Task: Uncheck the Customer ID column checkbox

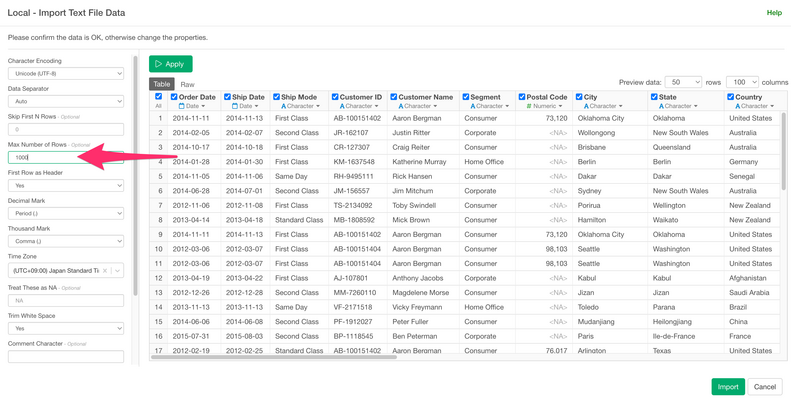Action: tap(335, 97)
